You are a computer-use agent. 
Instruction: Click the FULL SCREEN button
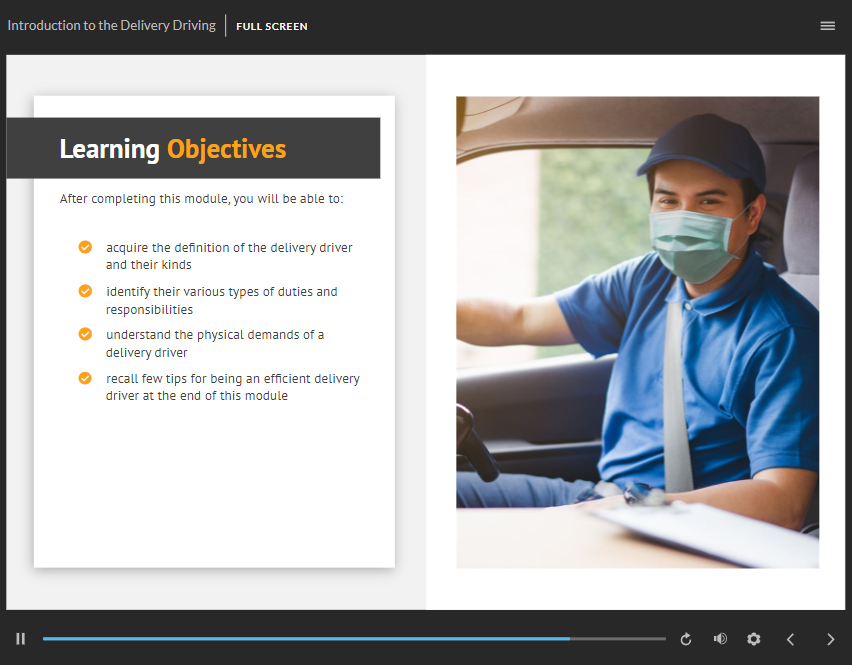272,27
